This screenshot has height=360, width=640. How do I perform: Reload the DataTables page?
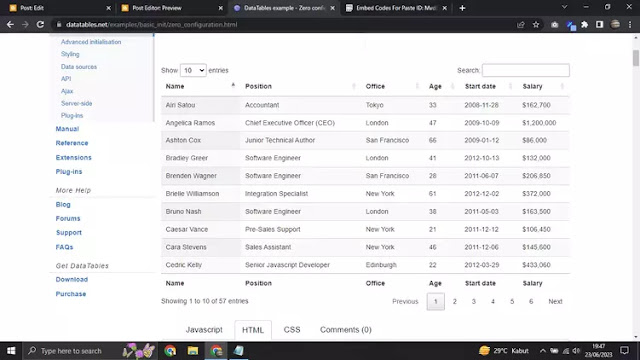40,24
